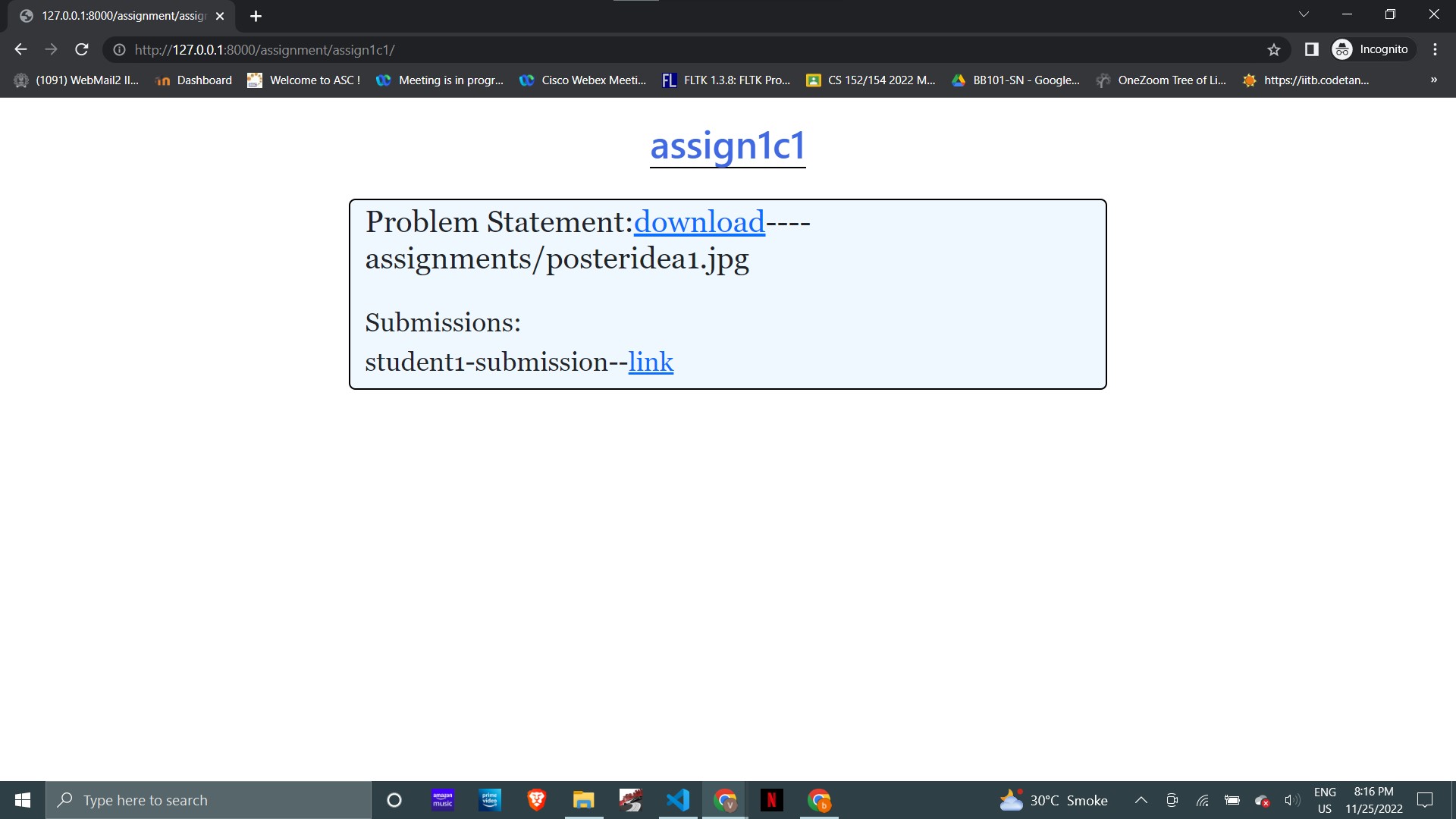This screenshot has height=819, width=1456.
Task: Open Netflix from the taskbar
Action: 772,799
